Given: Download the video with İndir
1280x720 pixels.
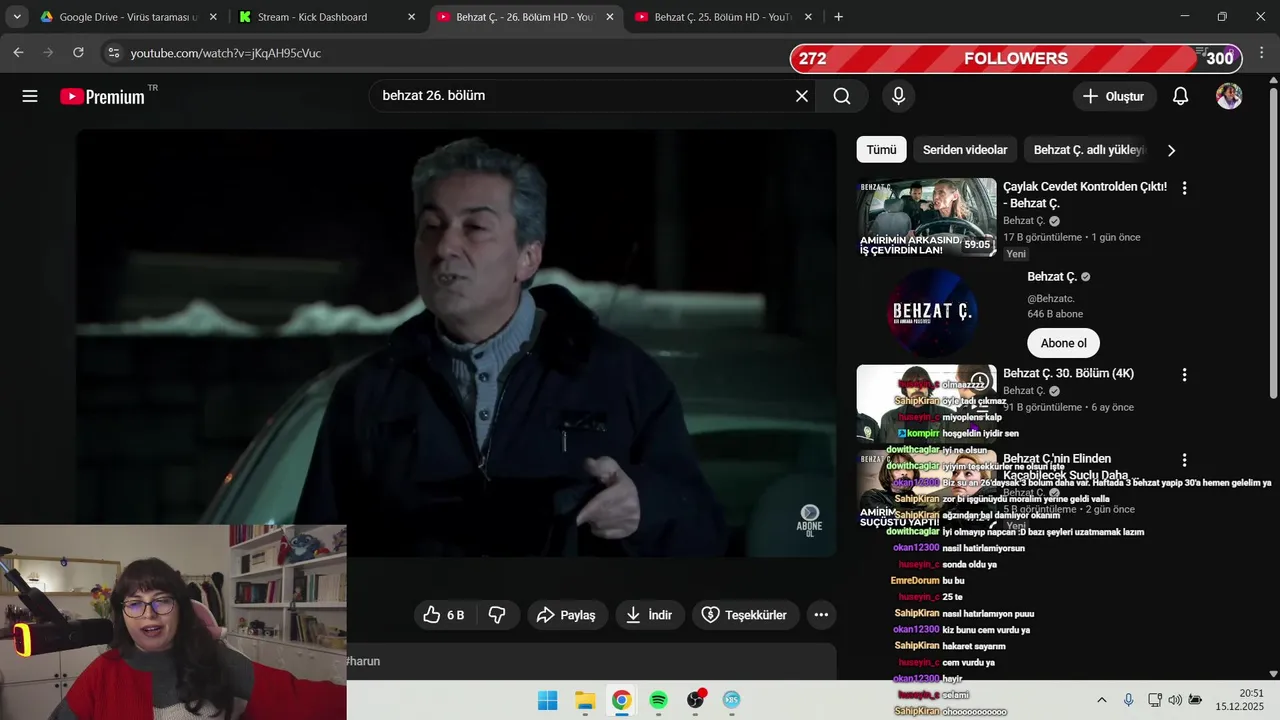Looking at the screenshot, I should click(649, 615).
